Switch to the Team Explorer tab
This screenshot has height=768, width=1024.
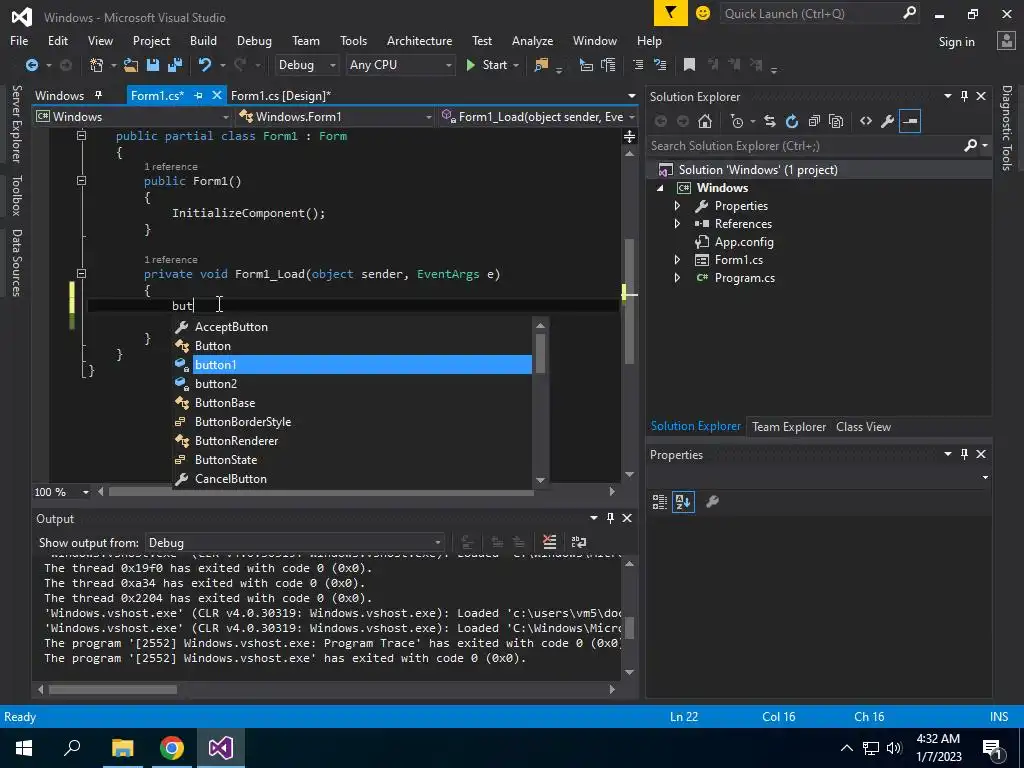[x=789, y=426]
